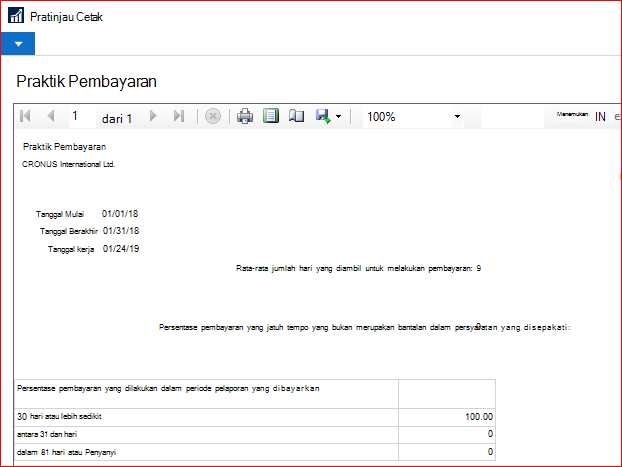Click the find text input field

tap(512, 117)
